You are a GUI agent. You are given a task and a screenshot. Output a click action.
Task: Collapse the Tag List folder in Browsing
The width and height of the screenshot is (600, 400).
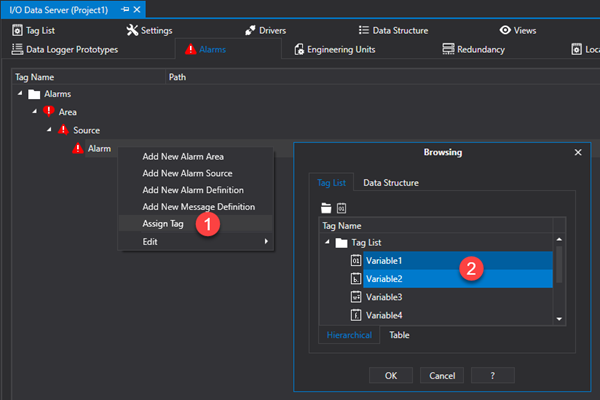click(326, 243)
